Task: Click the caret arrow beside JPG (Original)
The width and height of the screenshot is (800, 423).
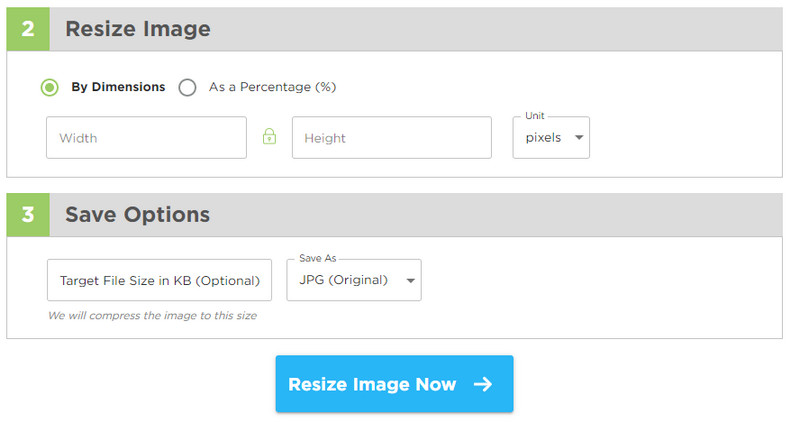Action: click(410, 280)
